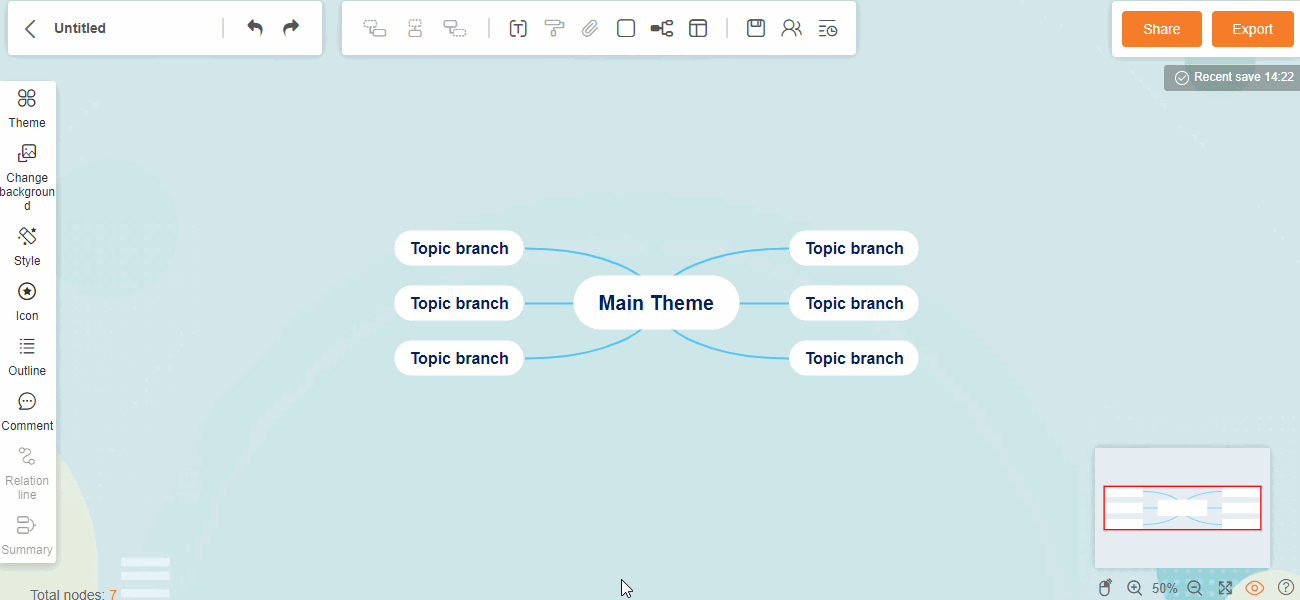Click the Export button

point(1252,29)
